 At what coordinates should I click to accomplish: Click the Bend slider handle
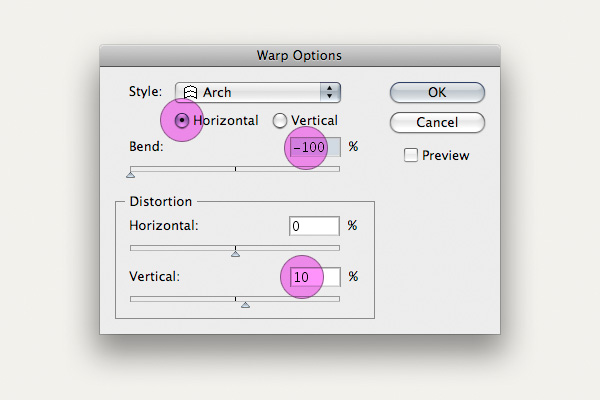130,175
